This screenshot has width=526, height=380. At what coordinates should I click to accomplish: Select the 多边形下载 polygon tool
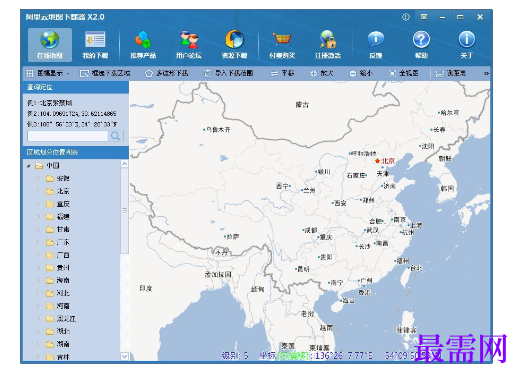(x=166, y=73)
